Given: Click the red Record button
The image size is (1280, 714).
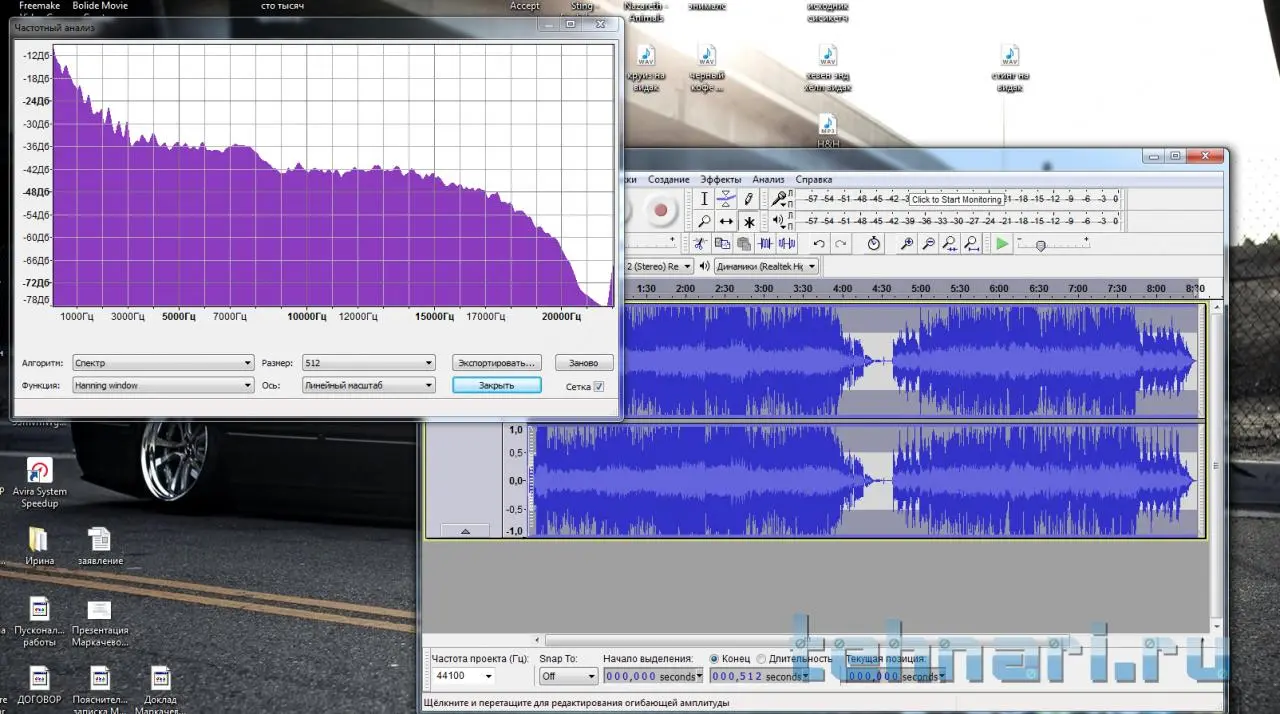Looking at the screenshot, I should [x=659, y=210].
